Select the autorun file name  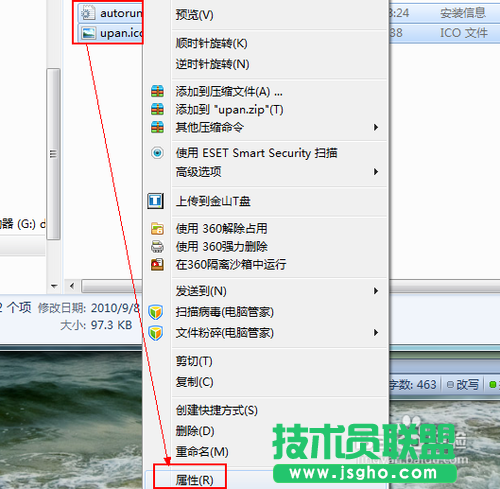point(121,13)
